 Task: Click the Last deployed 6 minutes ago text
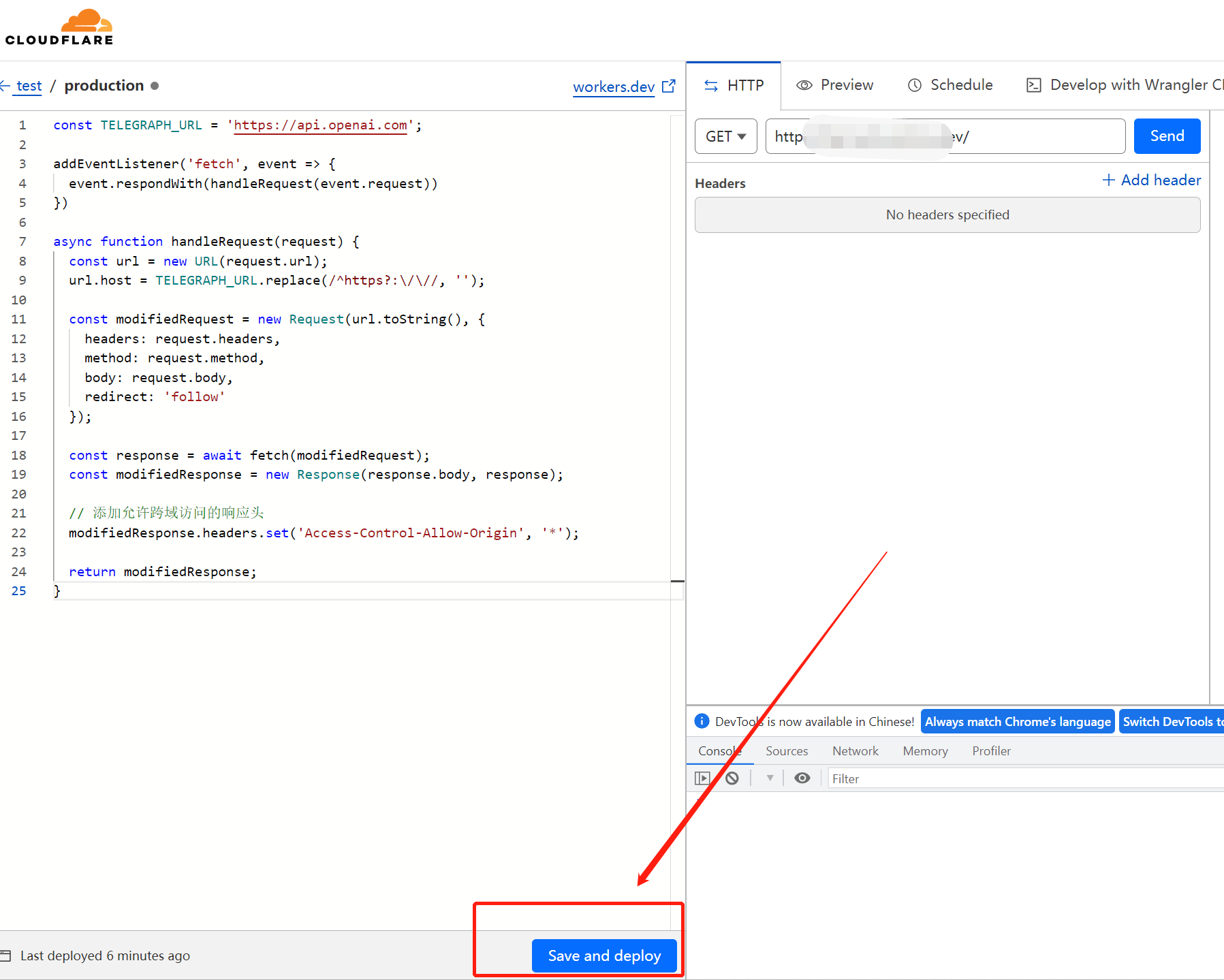point(105,955)
